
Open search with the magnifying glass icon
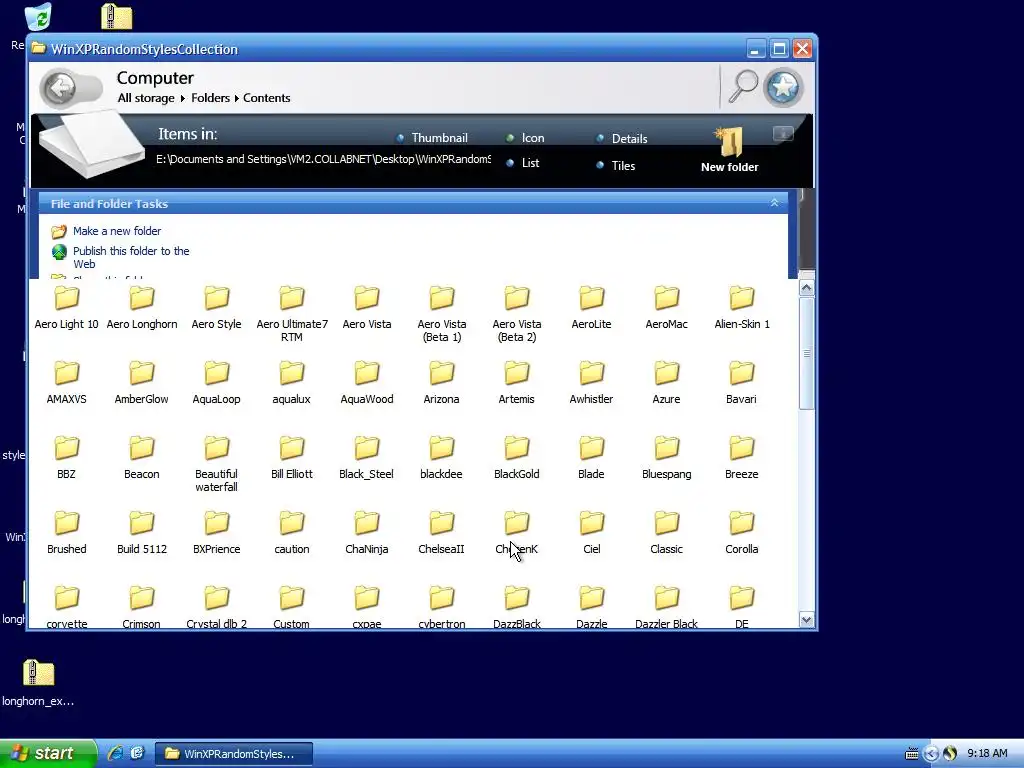coord(743,87)
